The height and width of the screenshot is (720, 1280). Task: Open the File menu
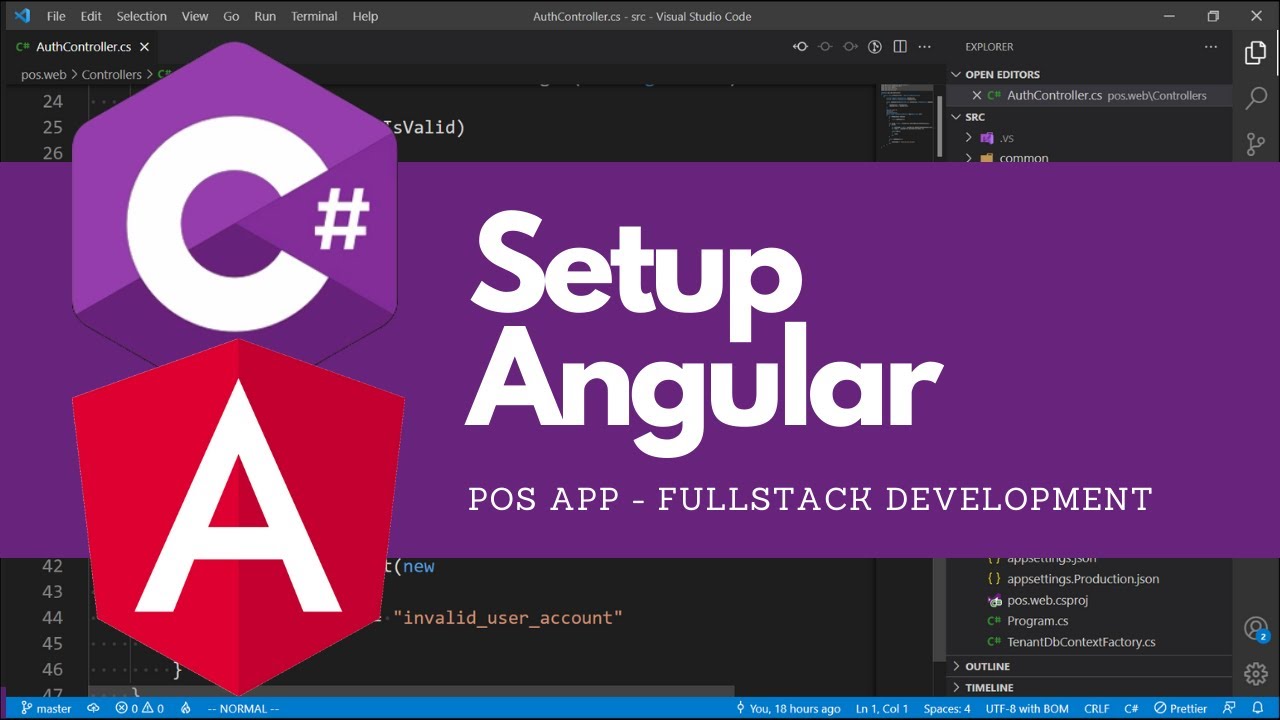pos(56,16)
